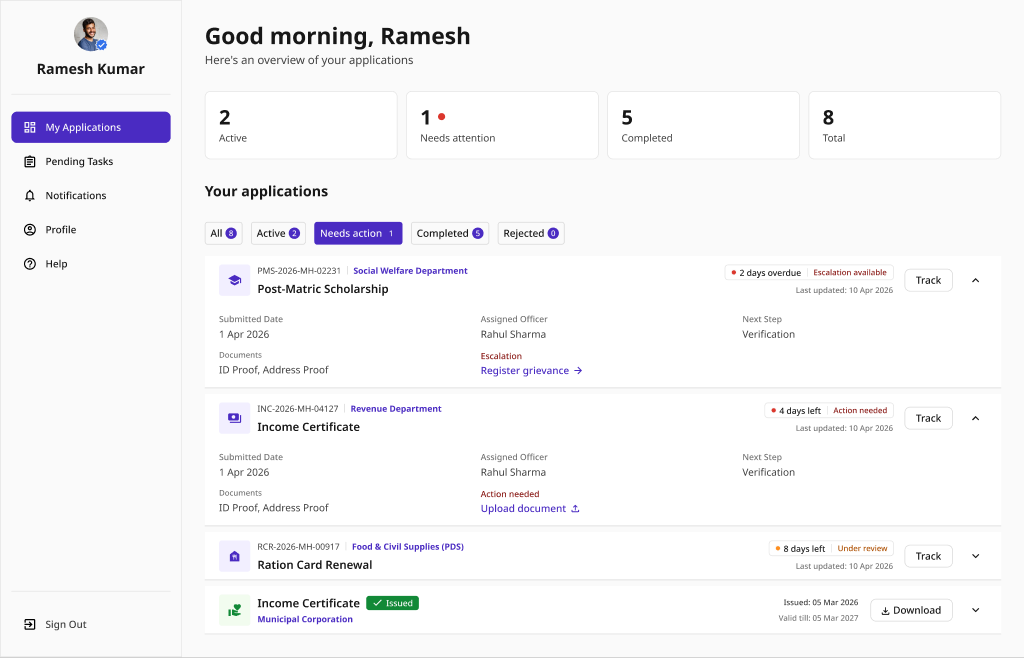Open the Notifications page
Viewport: 1024px width, 658px height.
point(91,195)
